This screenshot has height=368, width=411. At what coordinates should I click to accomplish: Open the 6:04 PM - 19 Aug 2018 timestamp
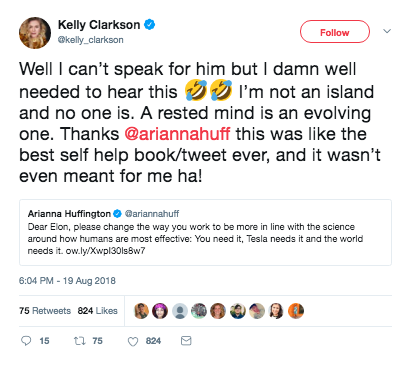click(67, 281)
